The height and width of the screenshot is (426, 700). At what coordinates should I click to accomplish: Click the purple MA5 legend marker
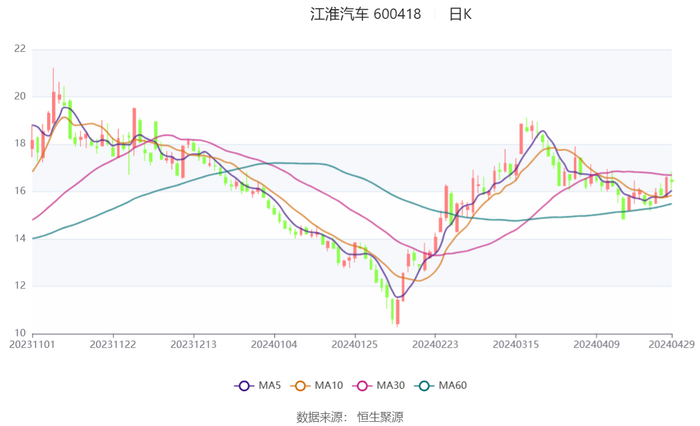point(243,385)
